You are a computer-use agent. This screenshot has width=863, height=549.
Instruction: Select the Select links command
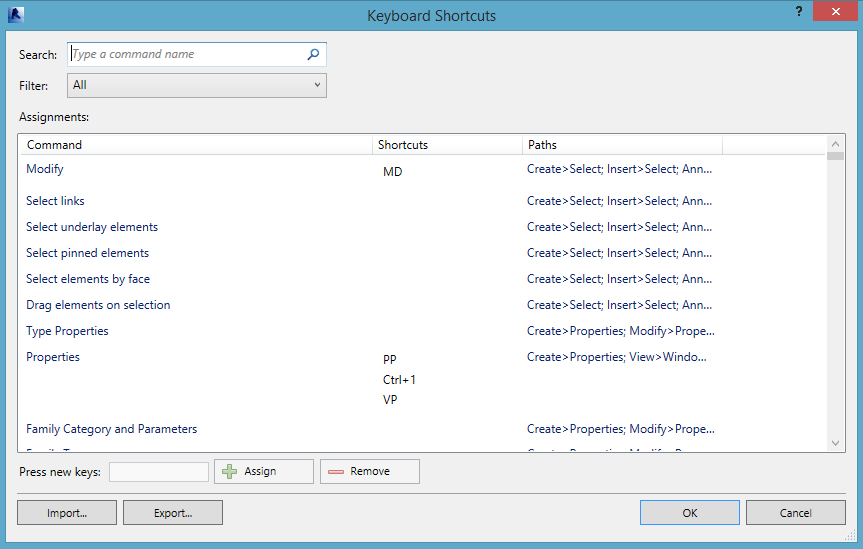(x=55, y=201)
